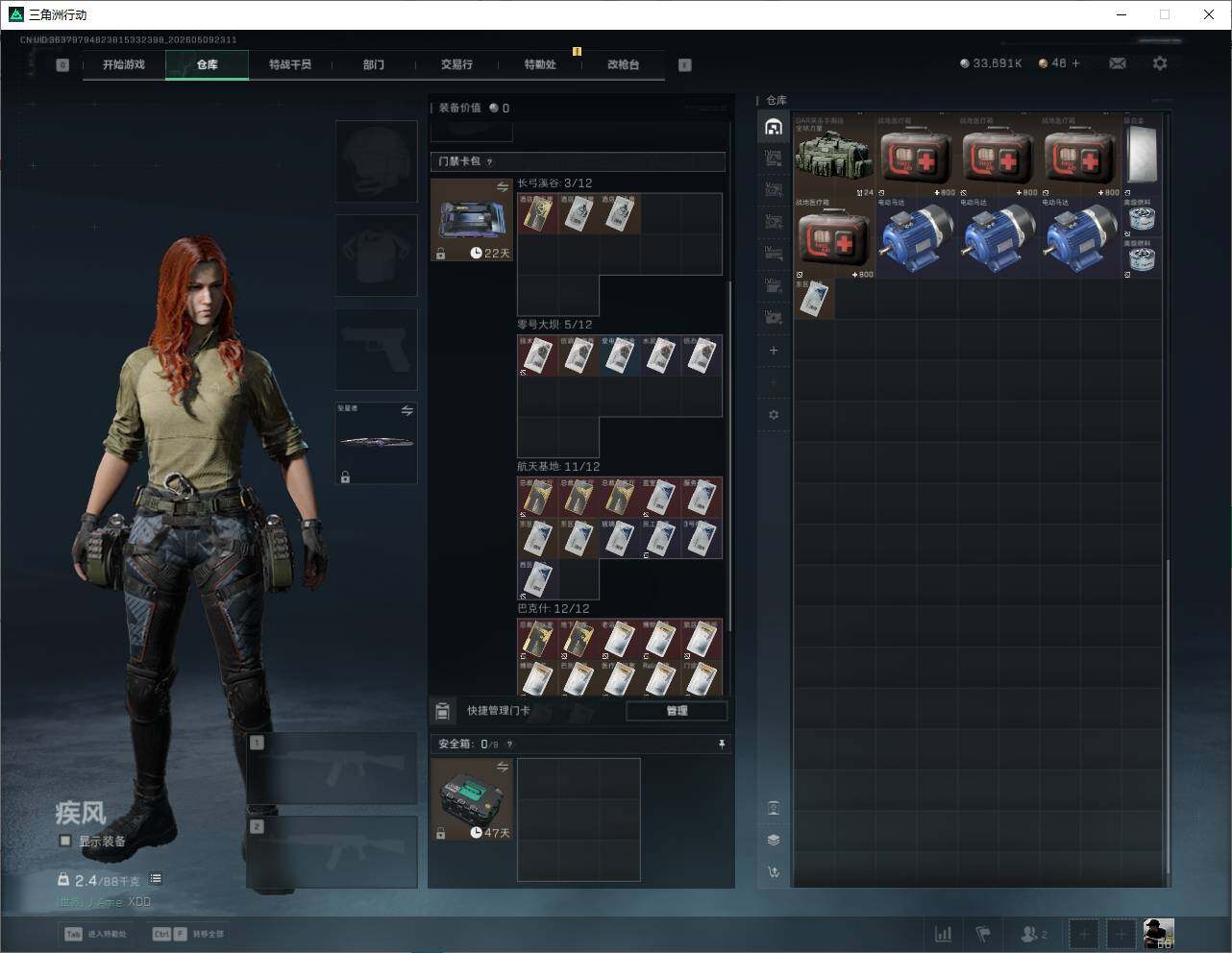The width and height of the screenshot is (1232, 953).
Task: Select the silver metal sheet item
Action: point(1142,156)
